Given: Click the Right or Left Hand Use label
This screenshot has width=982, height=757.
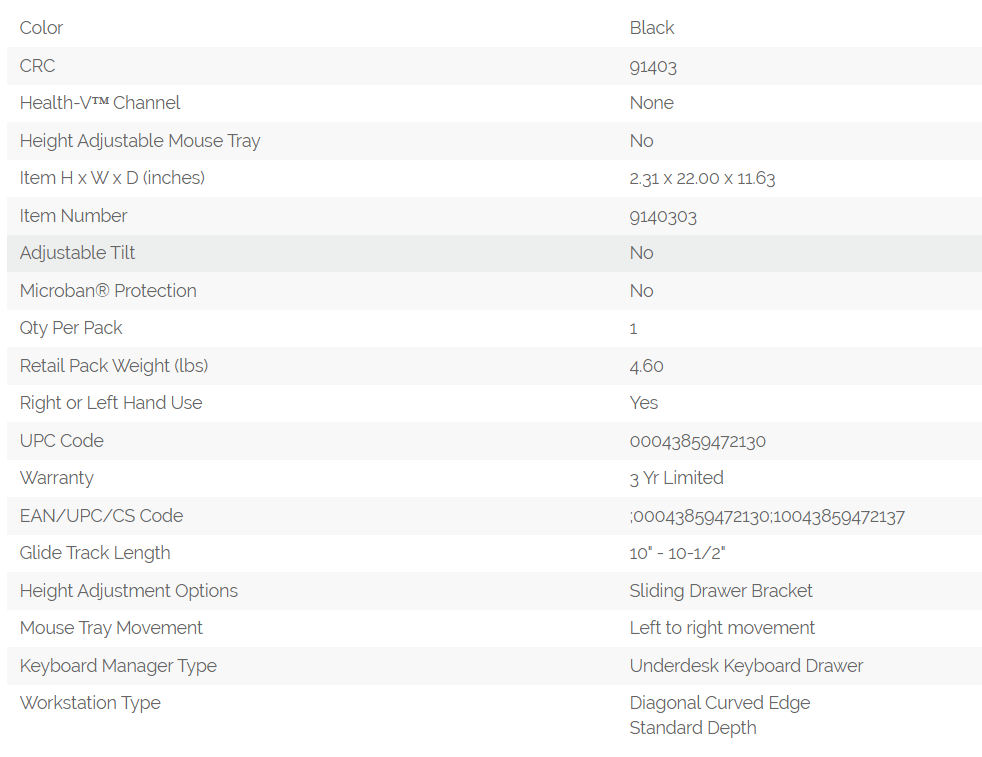Looking at the screenshot, I should pyautogui.click(x=111, y=403).
